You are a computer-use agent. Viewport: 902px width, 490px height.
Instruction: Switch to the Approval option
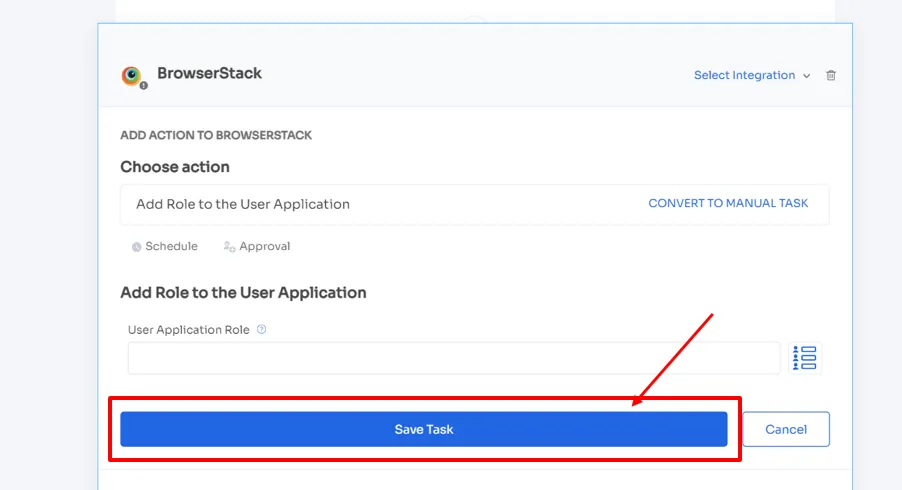pyautogui.click(x=257, y=246)
